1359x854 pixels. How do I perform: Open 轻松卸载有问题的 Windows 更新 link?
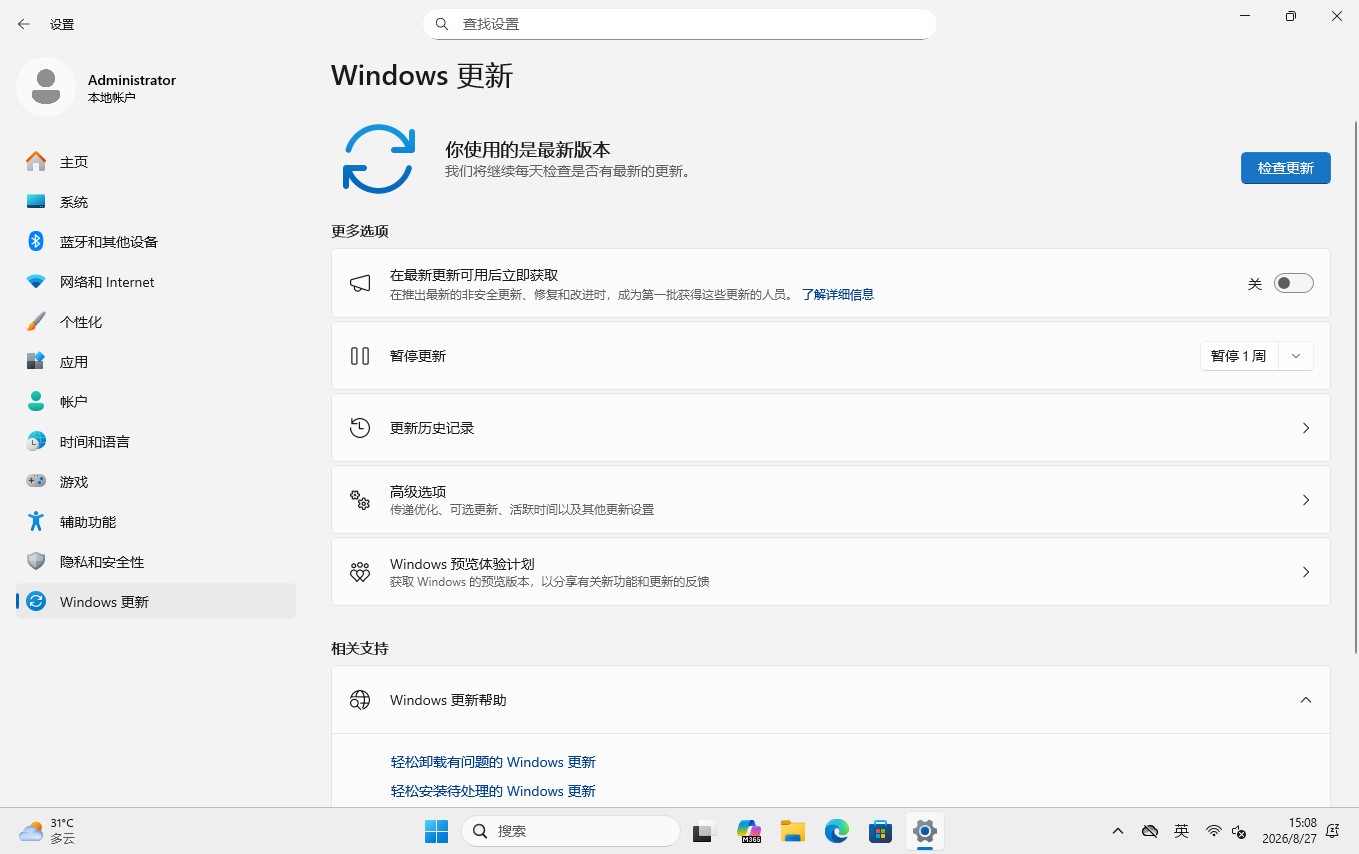click(x=493, y=762)
